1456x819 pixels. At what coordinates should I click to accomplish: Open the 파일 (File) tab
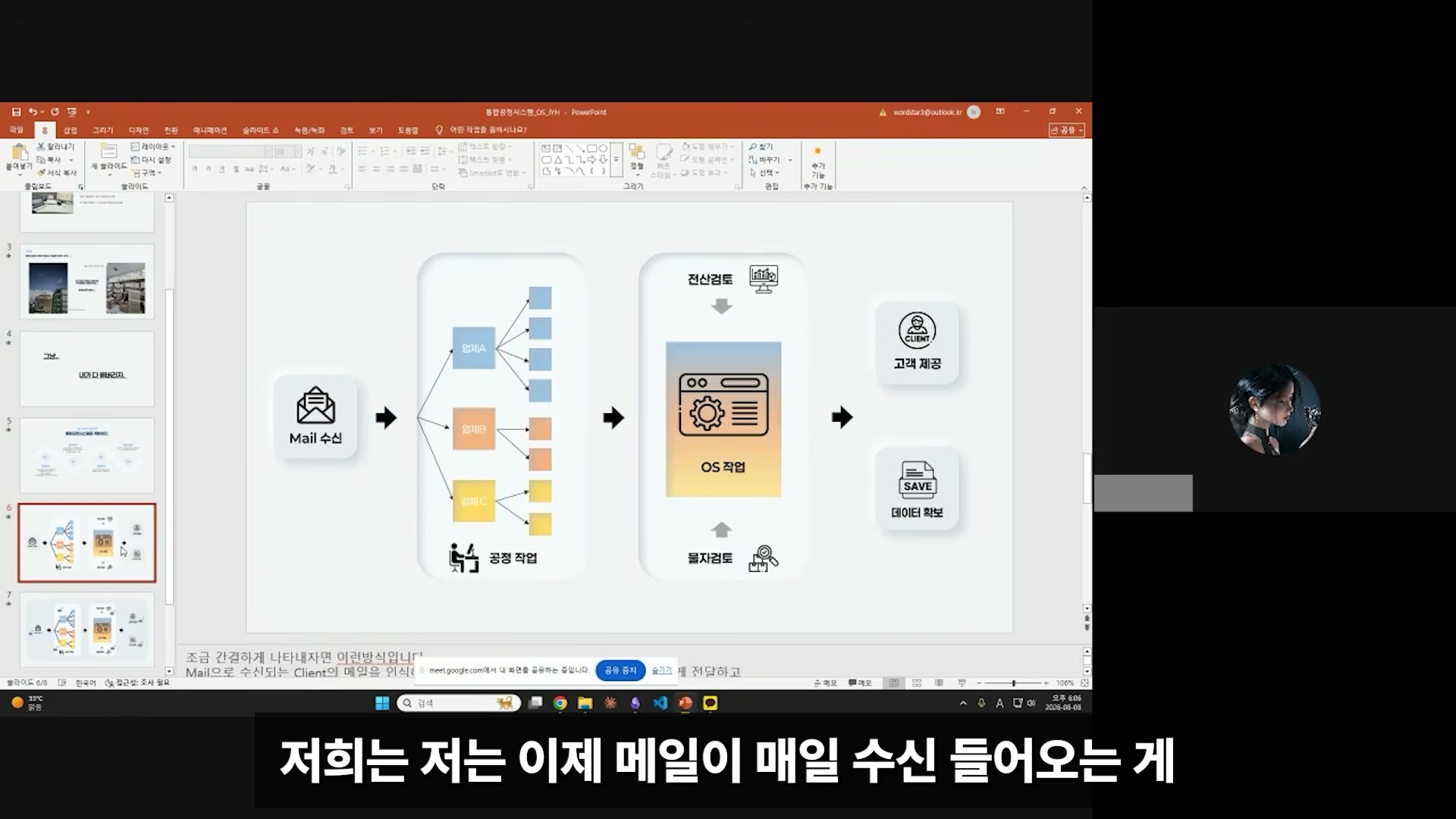(x=16, y=130)
